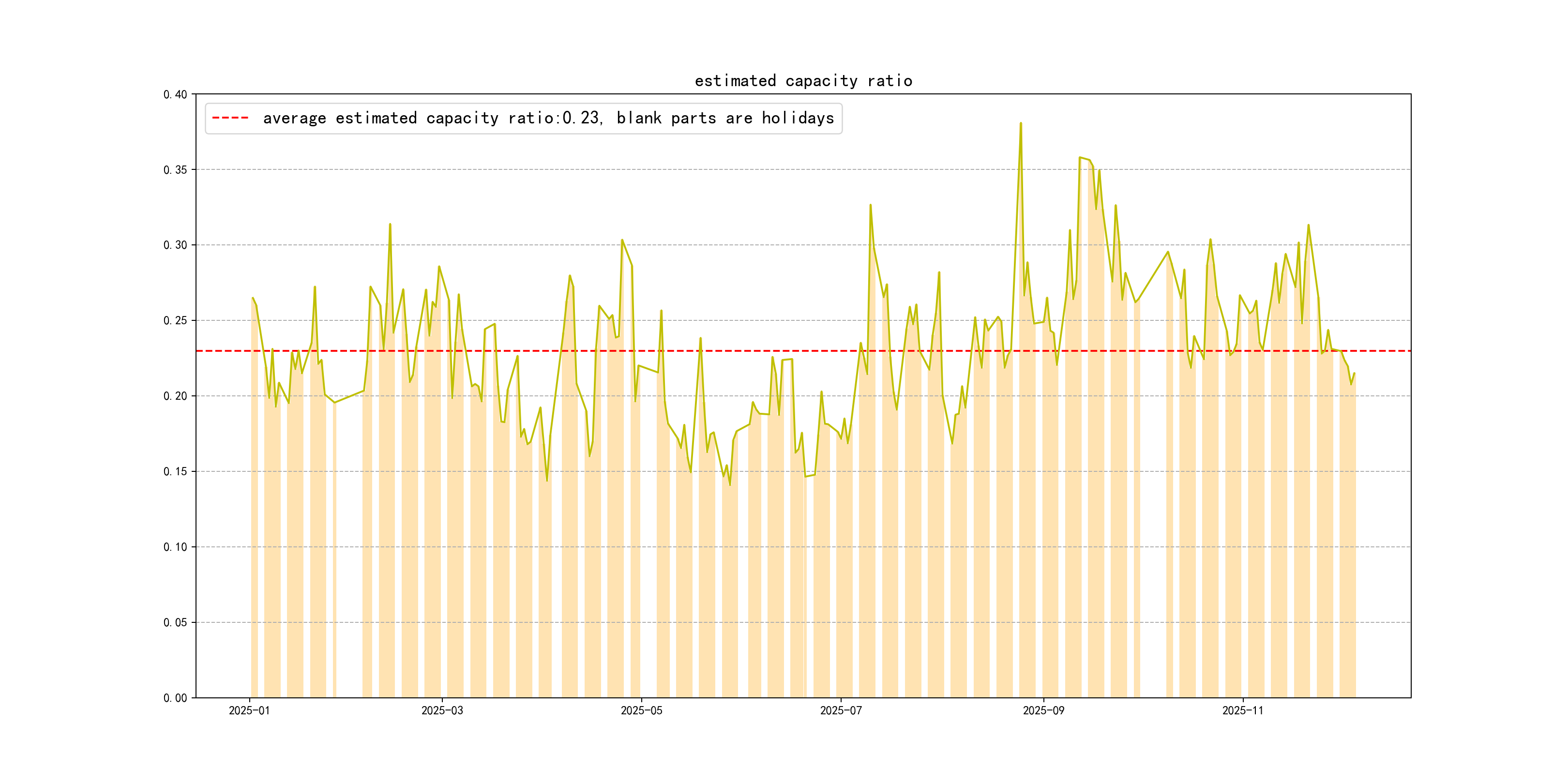Click the chart title 'estimated capacity ratio'
Image resolution: width=1568 pixels, height=784 pixels.
pos(803,81)
